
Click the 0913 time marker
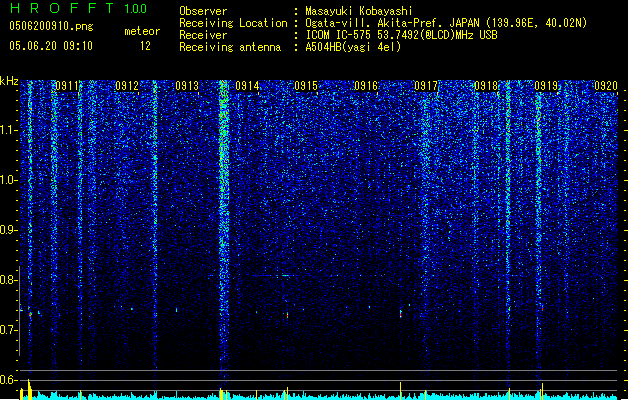pos(187,85)
